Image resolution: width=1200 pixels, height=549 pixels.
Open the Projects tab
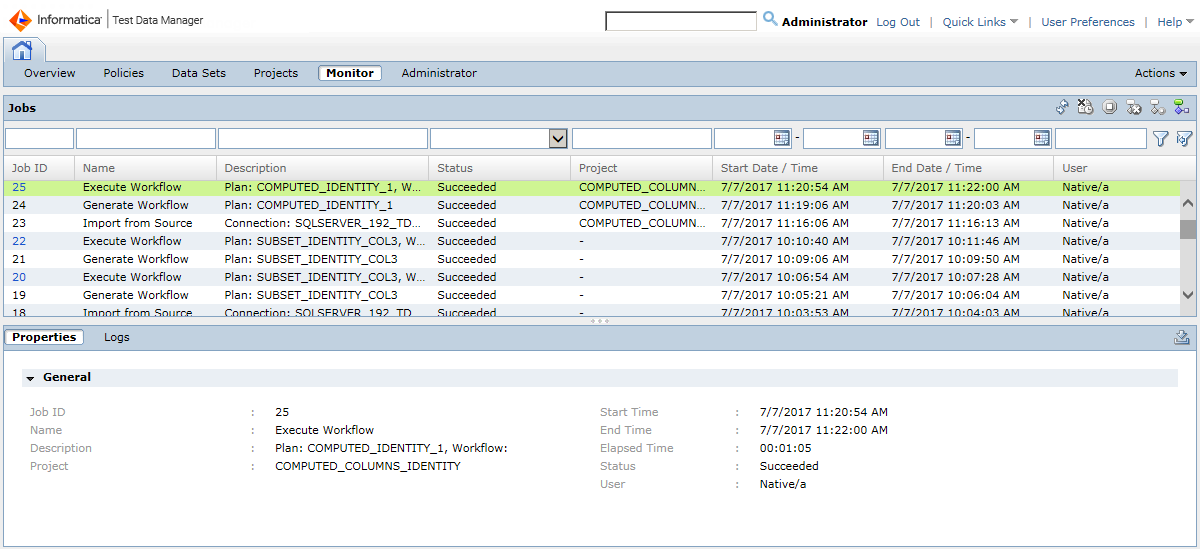pyautogui.click(x=276, y=73)
